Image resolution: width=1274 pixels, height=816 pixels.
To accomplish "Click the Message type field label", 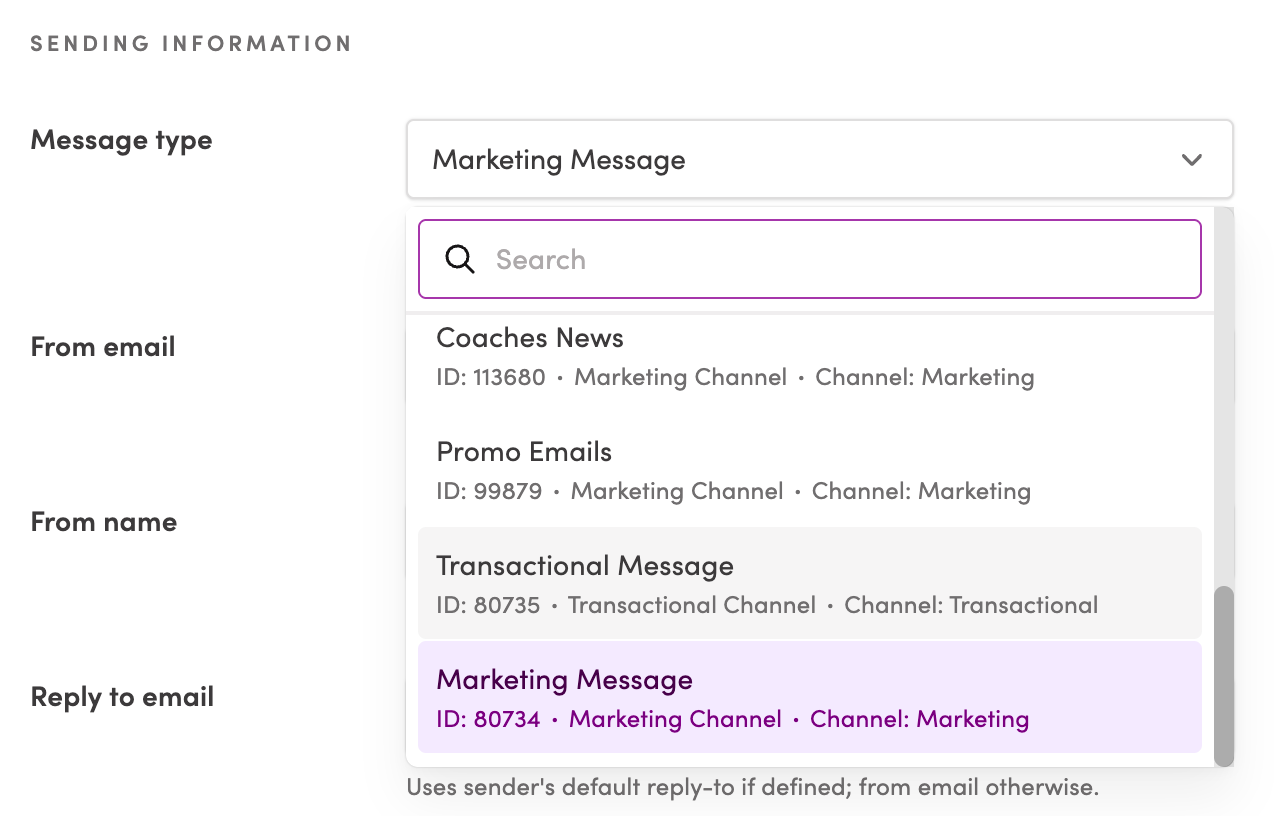I will (x=121, y=140).
